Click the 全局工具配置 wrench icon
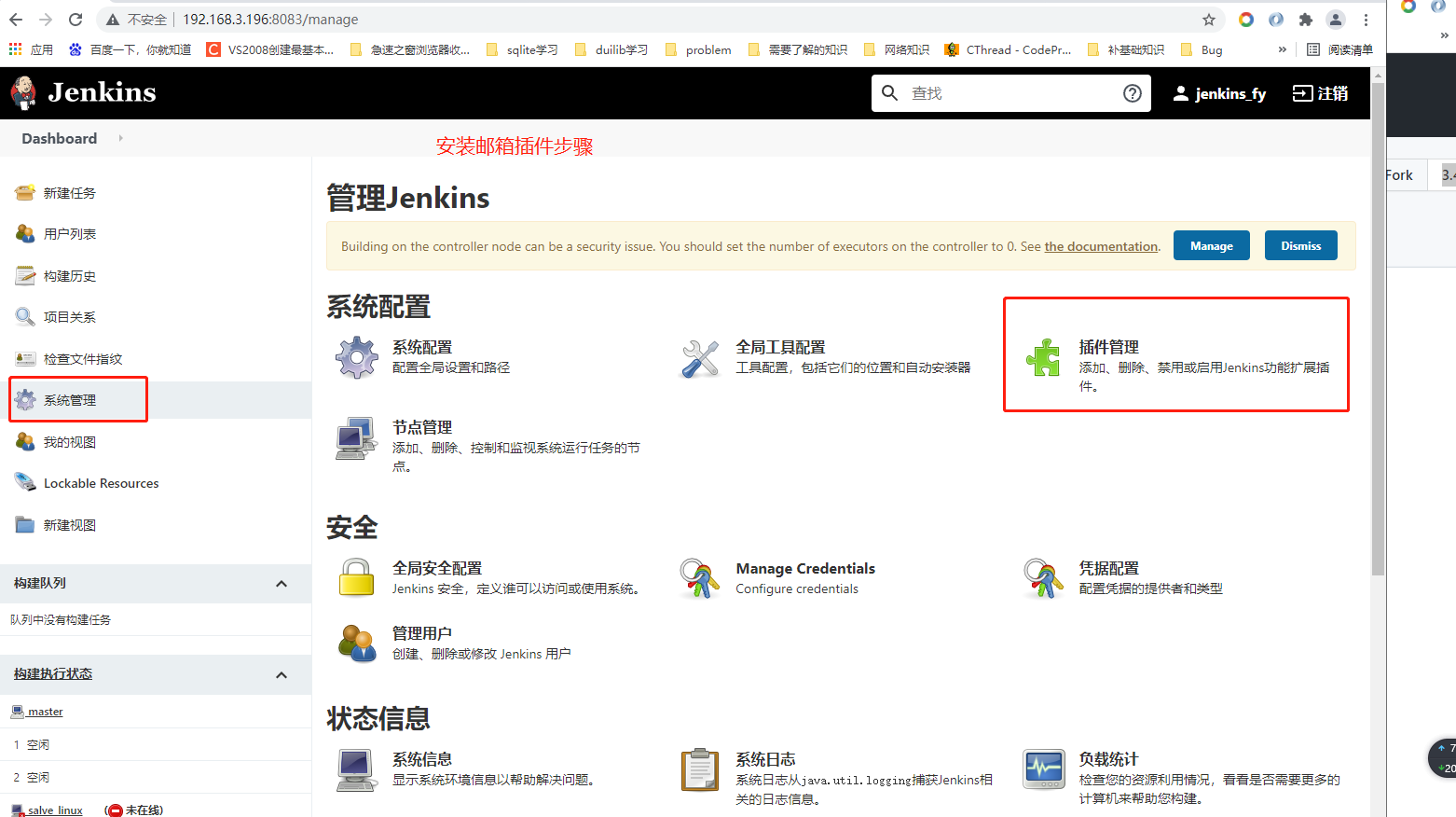 coord(700,358)
